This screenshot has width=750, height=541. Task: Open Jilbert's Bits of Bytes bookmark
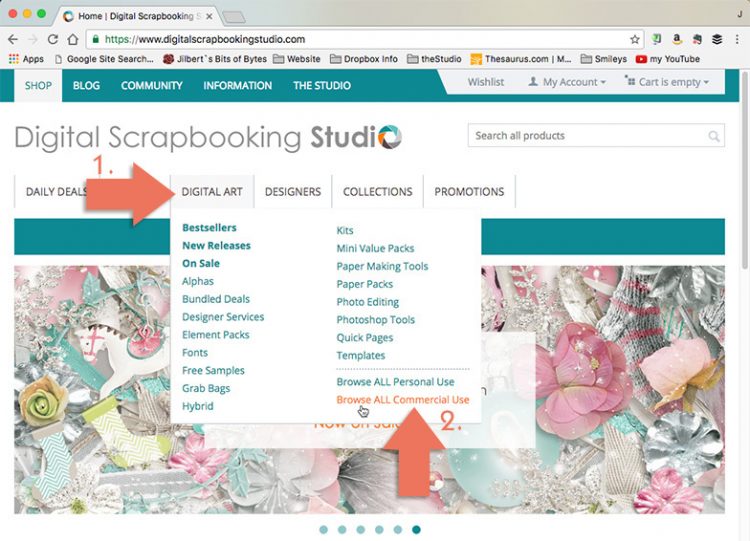point(215,59)
